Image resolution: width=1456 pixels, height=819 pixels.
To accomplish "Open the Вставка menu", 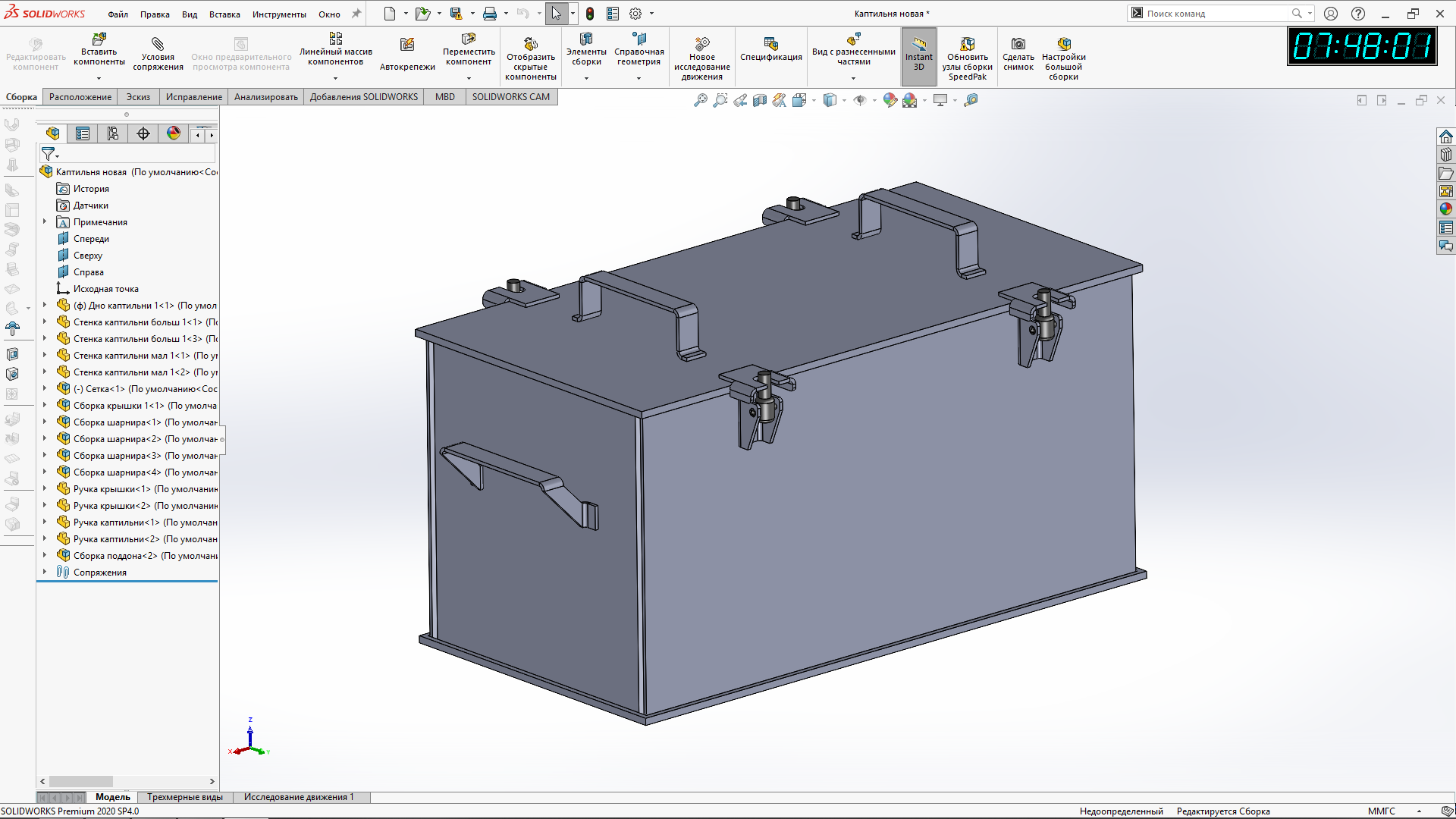I will coord(224,14).
